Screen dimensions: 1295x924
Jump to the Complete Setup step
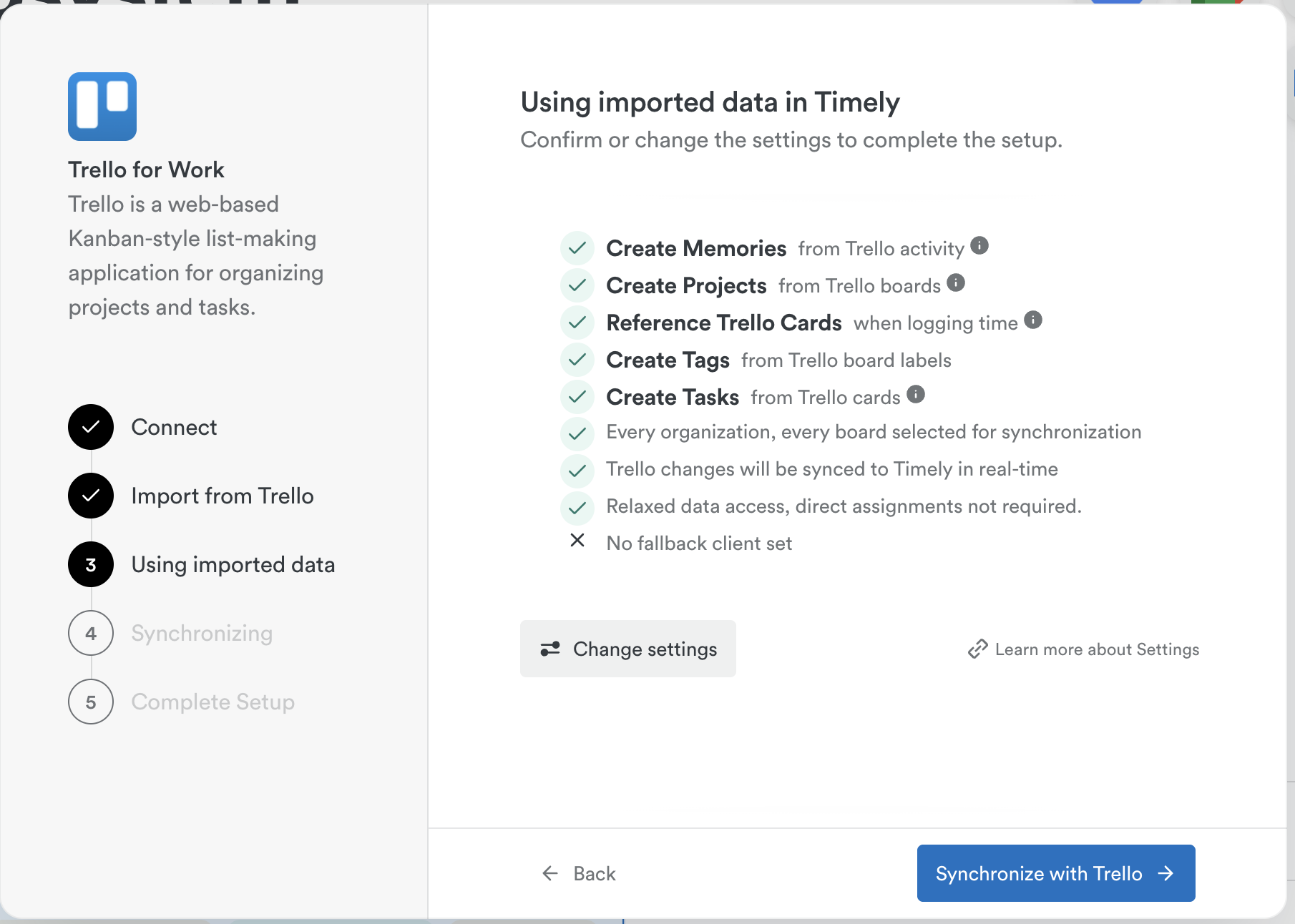click(212, 702)
